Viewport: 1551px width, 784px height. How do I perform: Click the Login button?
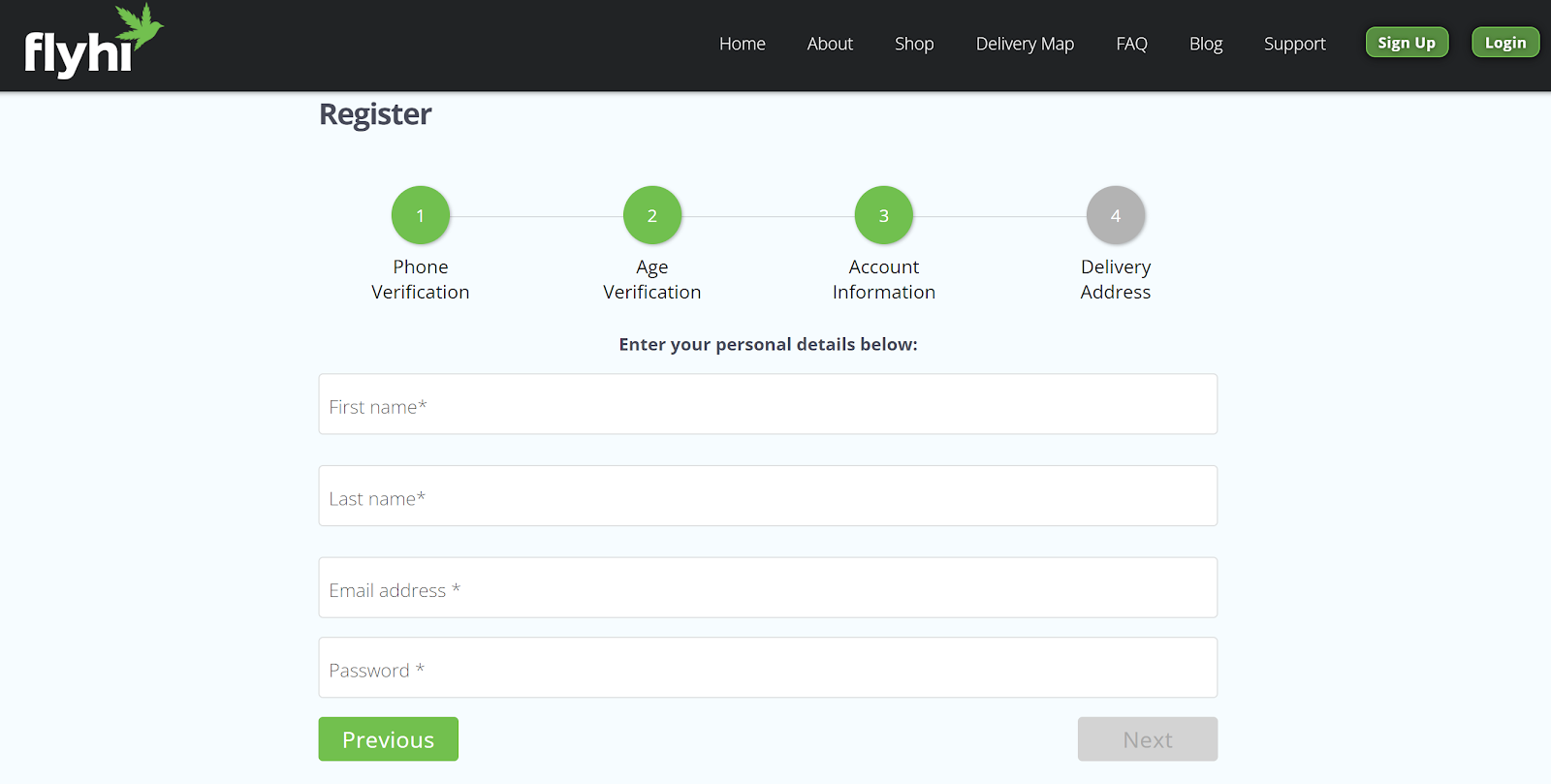click(1504, 43)
